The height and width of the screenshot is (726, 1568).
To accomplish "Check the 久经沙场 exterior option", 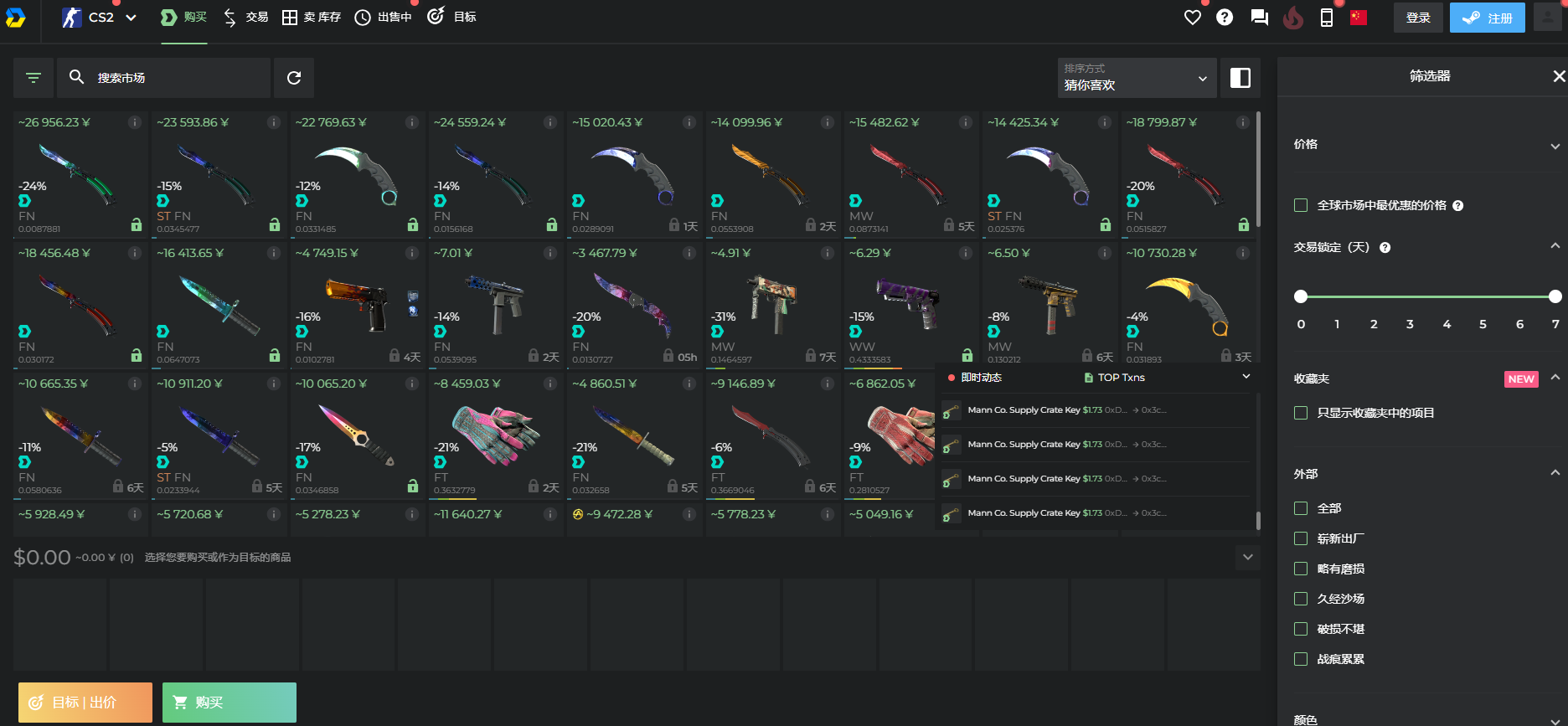I will 1301,599.
